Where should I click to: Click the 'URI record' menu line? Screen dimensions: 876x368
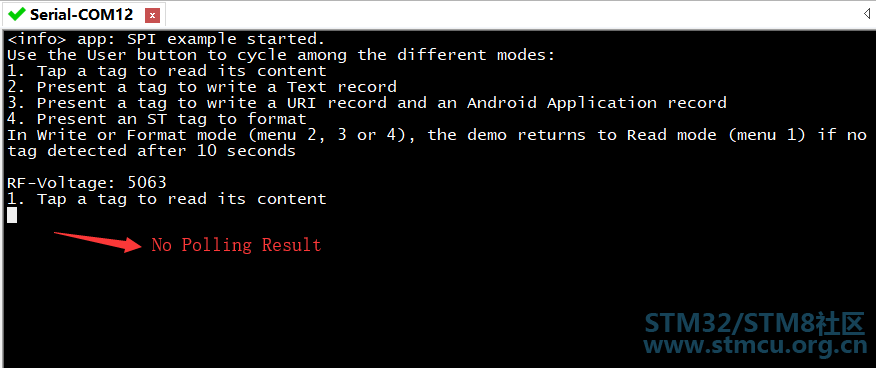click(366, 103)
